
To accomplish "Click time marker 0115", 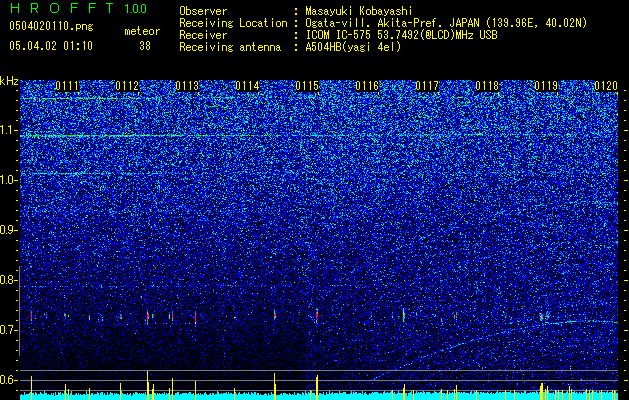I will coord(307,86).
